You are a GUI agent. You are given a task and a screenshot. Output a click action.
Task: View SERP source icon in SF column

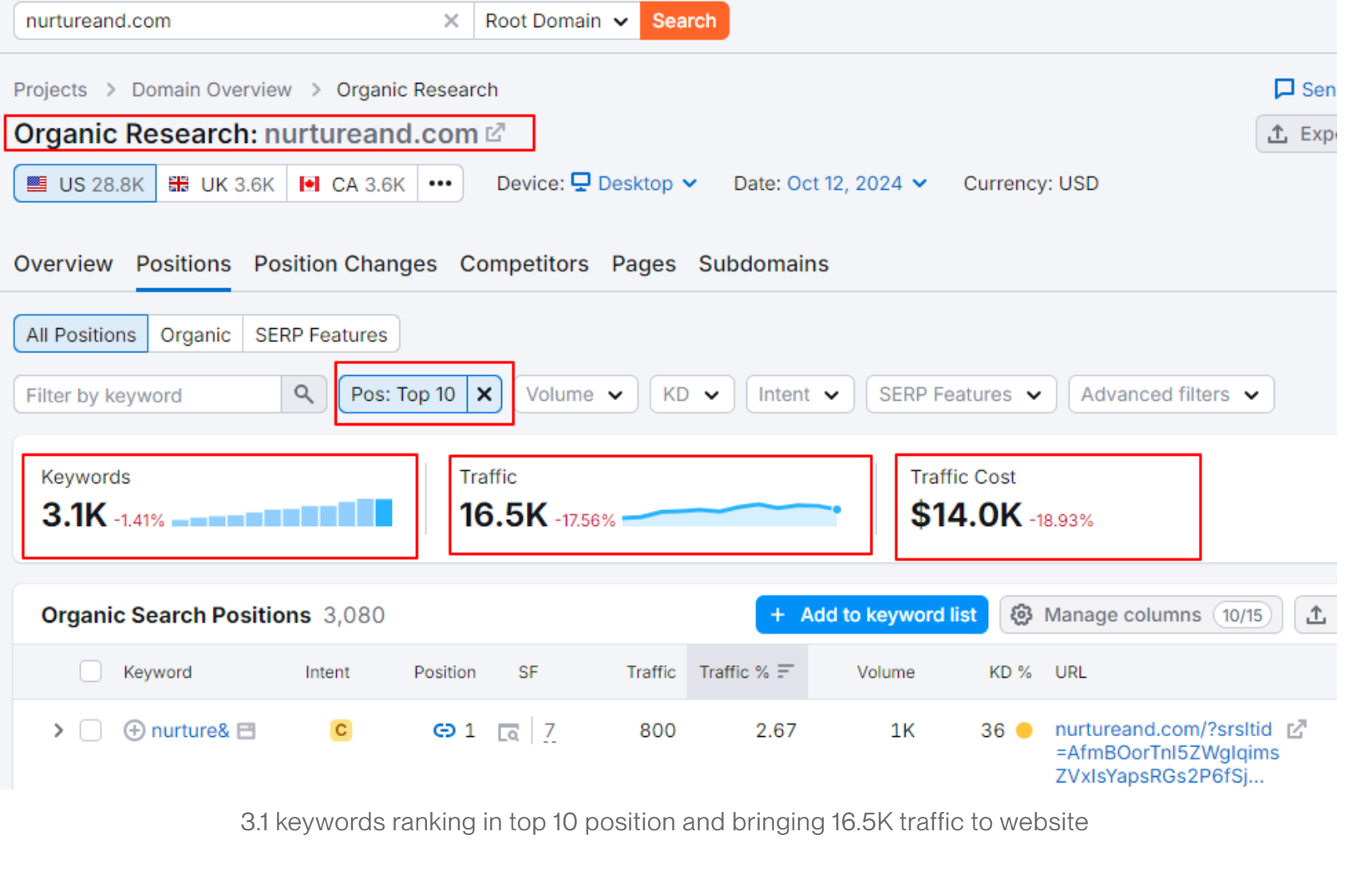pyautogui.click(x=508, y=731)
